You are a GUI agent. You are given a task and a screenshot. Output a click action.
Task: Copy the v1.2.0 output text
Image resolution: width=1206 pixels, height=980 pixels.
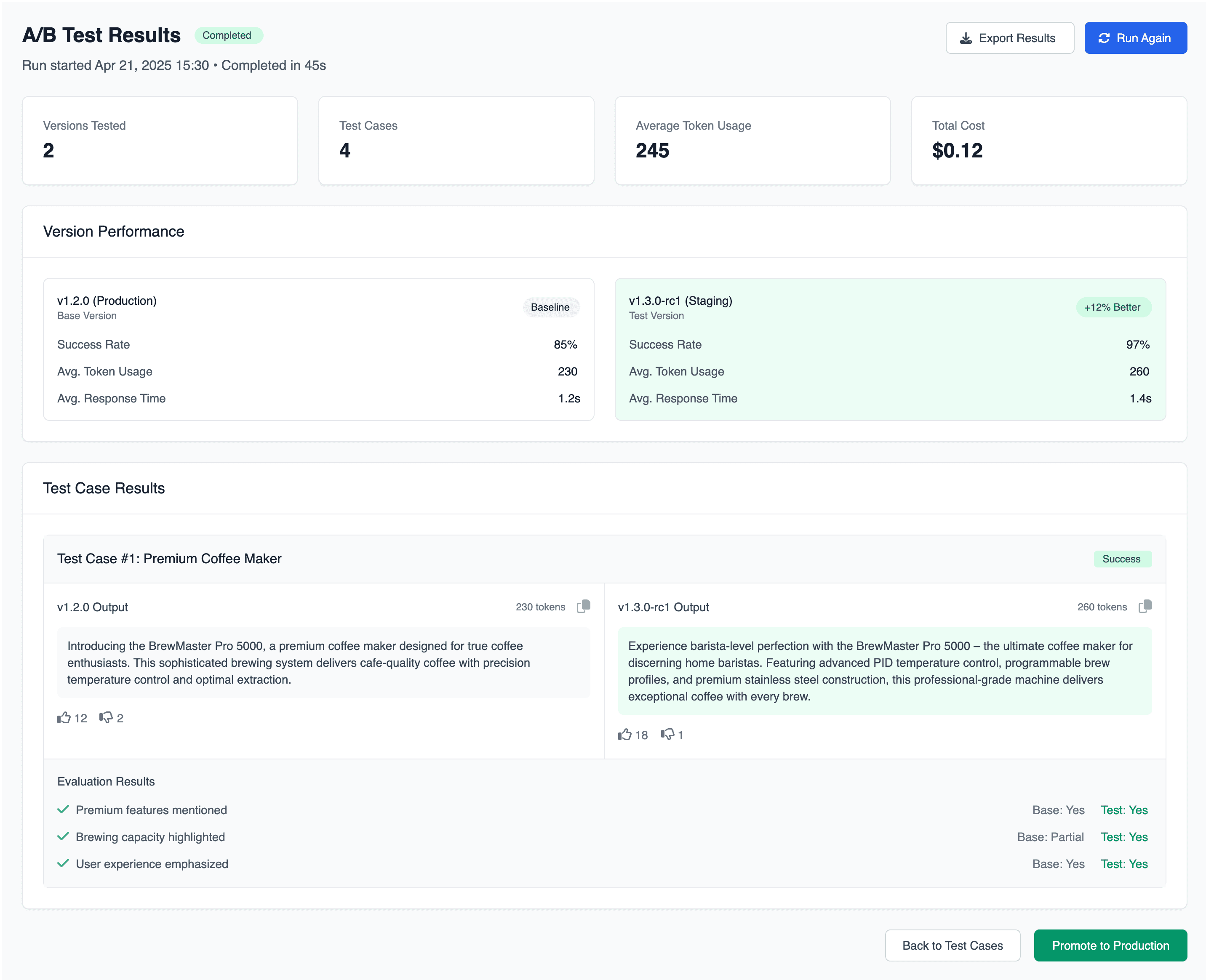[583, 606]
